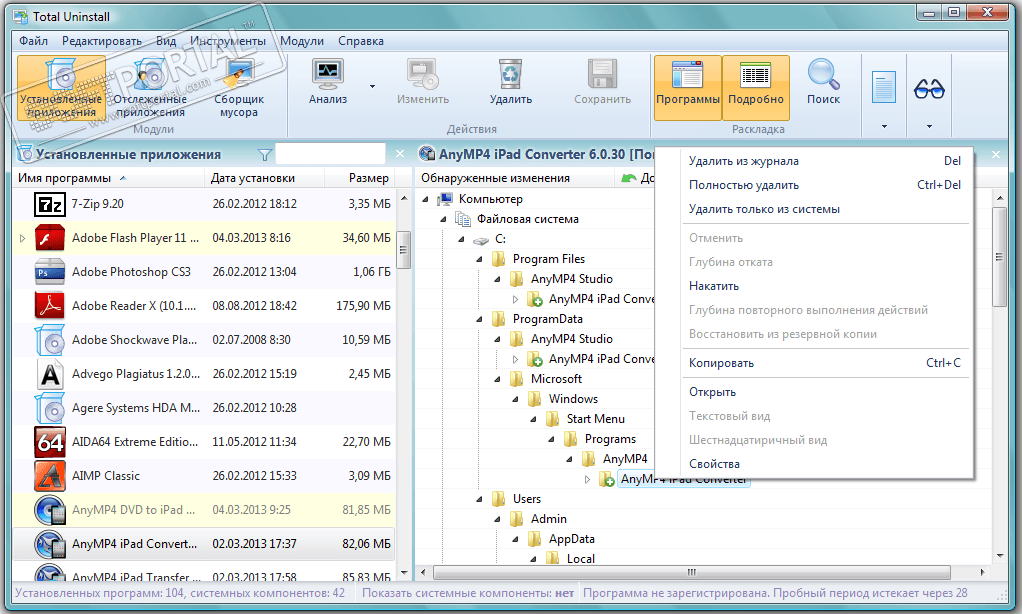Collapse the Компьютер tree node

coord(426,199)
